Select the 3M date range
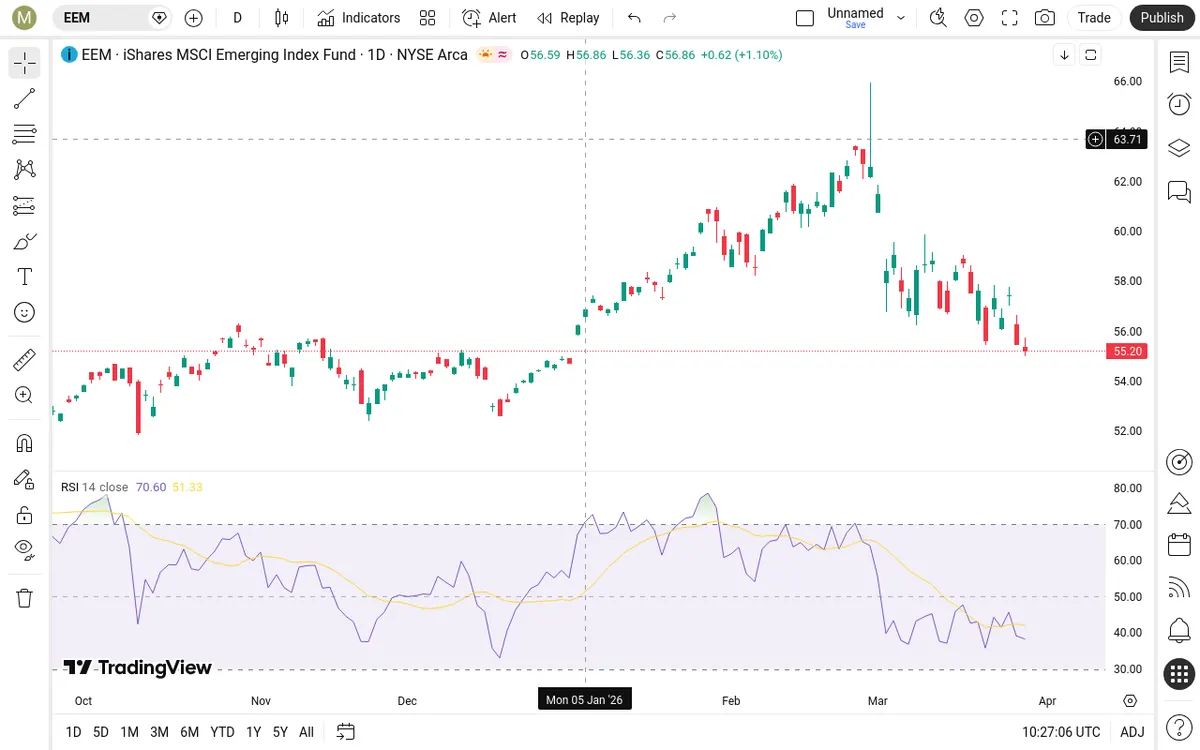Image resolution: width=1200 pixels, height=750 pixels. [x=159, y=732]
